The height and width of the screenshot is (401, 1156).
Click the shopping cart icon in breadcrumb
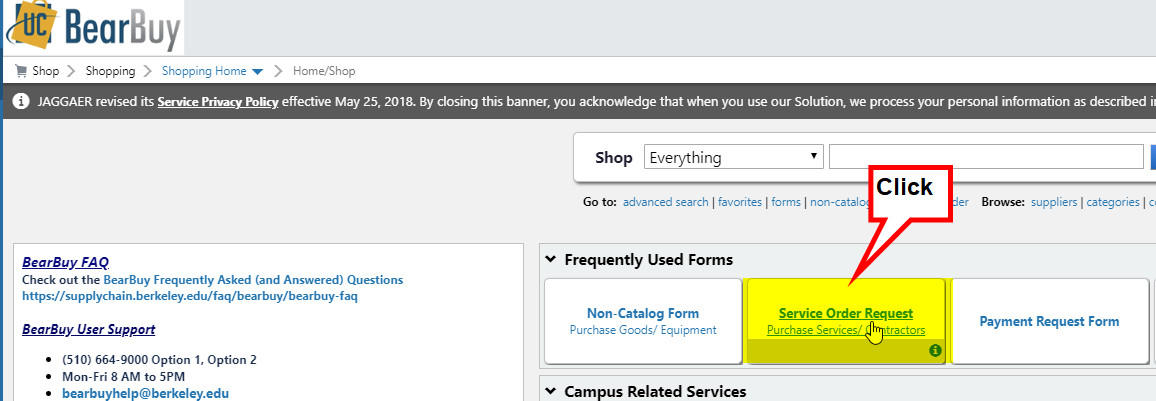[21, 71]
